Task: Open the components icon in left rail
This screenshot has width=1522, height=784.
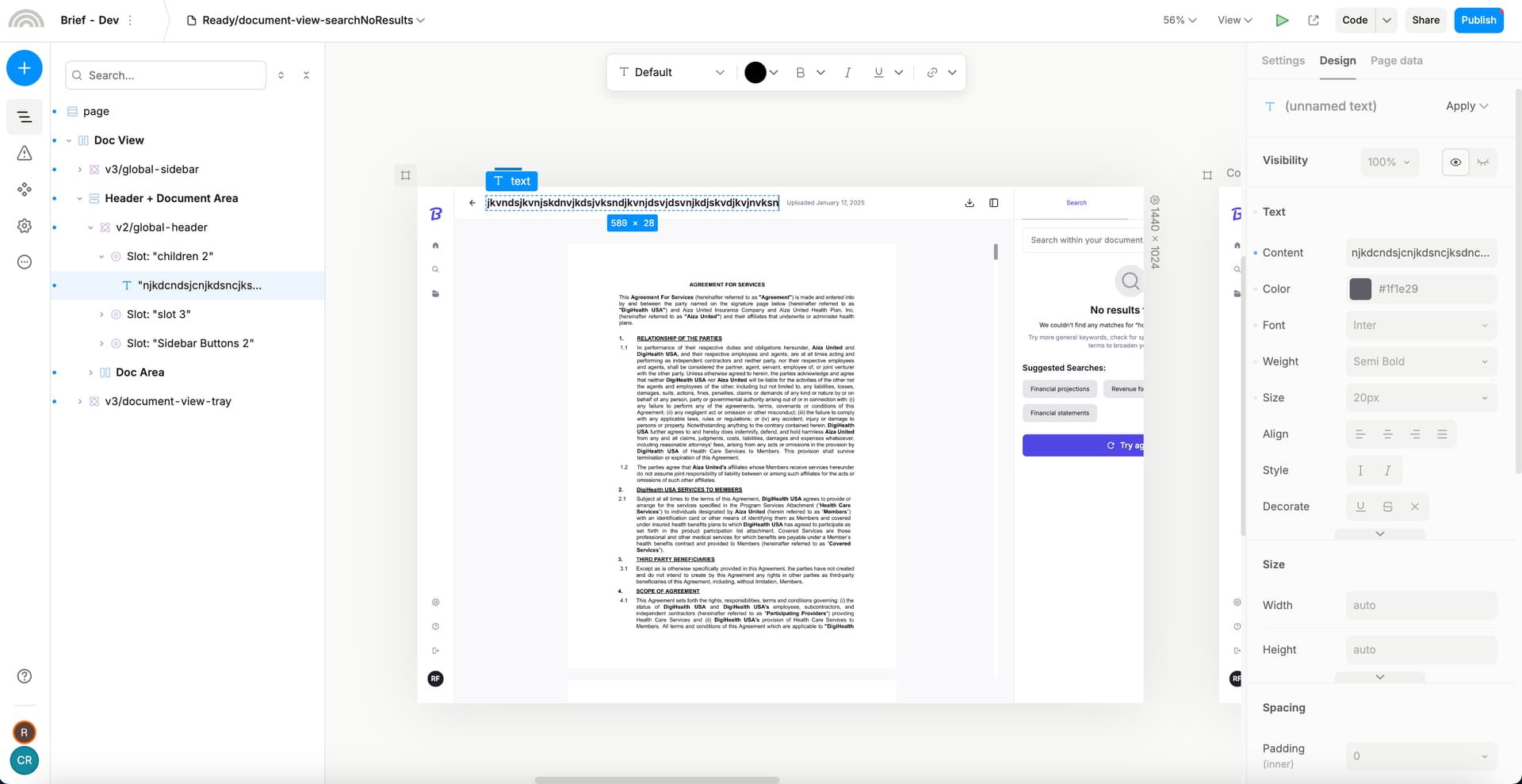Action: (x=25, y=189)
